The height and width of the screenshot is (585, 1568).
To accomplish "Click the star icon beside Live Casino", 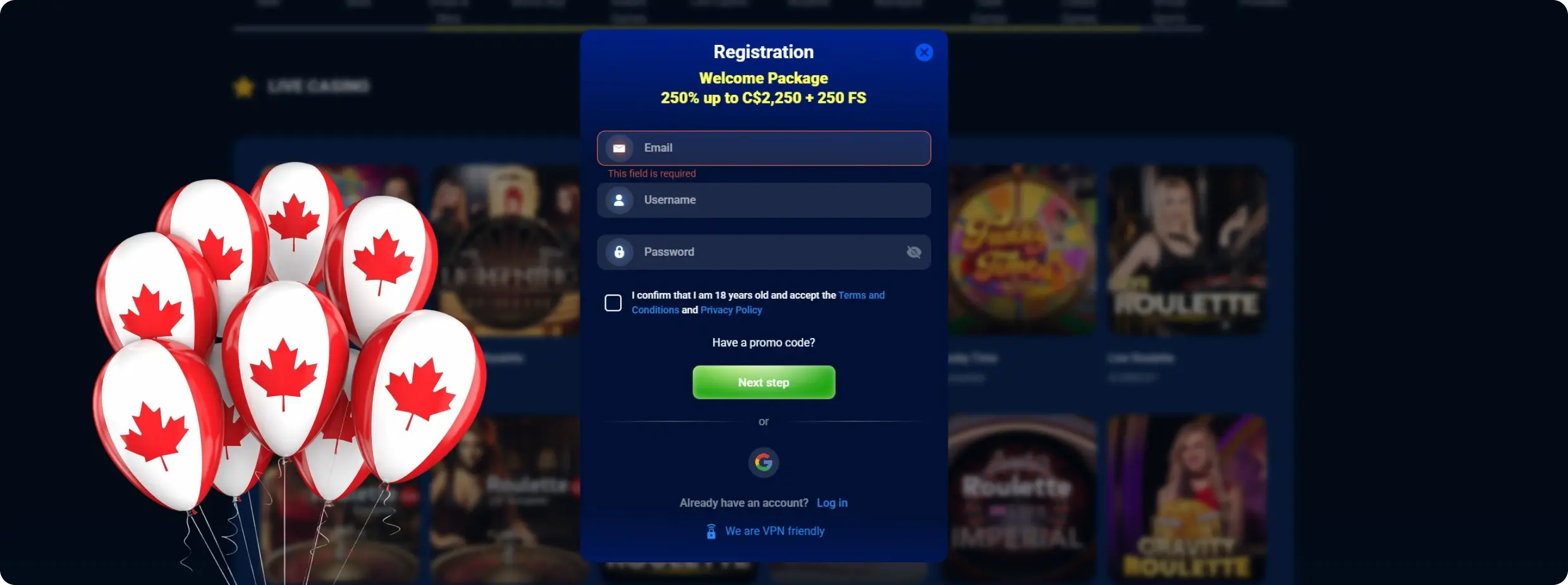I will pyautogui.click(x=243, y=87).
